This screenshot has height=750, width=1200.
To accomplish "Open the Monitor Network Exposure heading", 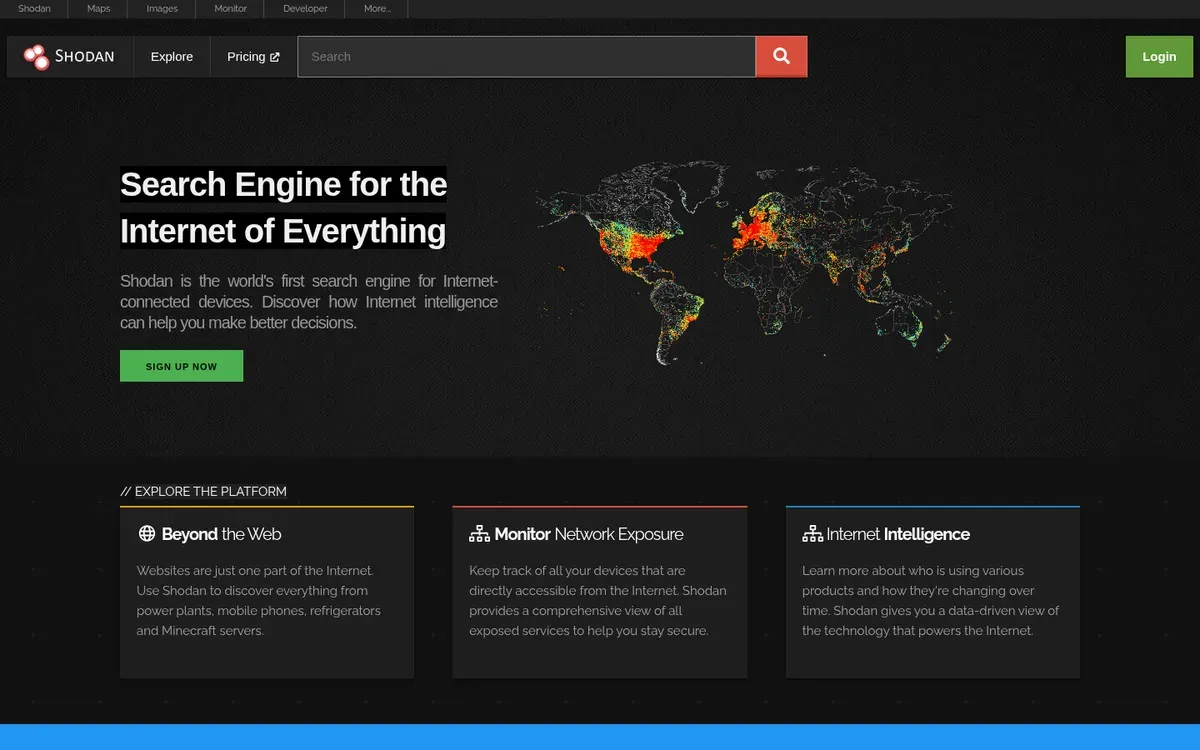I will (589, 534).
